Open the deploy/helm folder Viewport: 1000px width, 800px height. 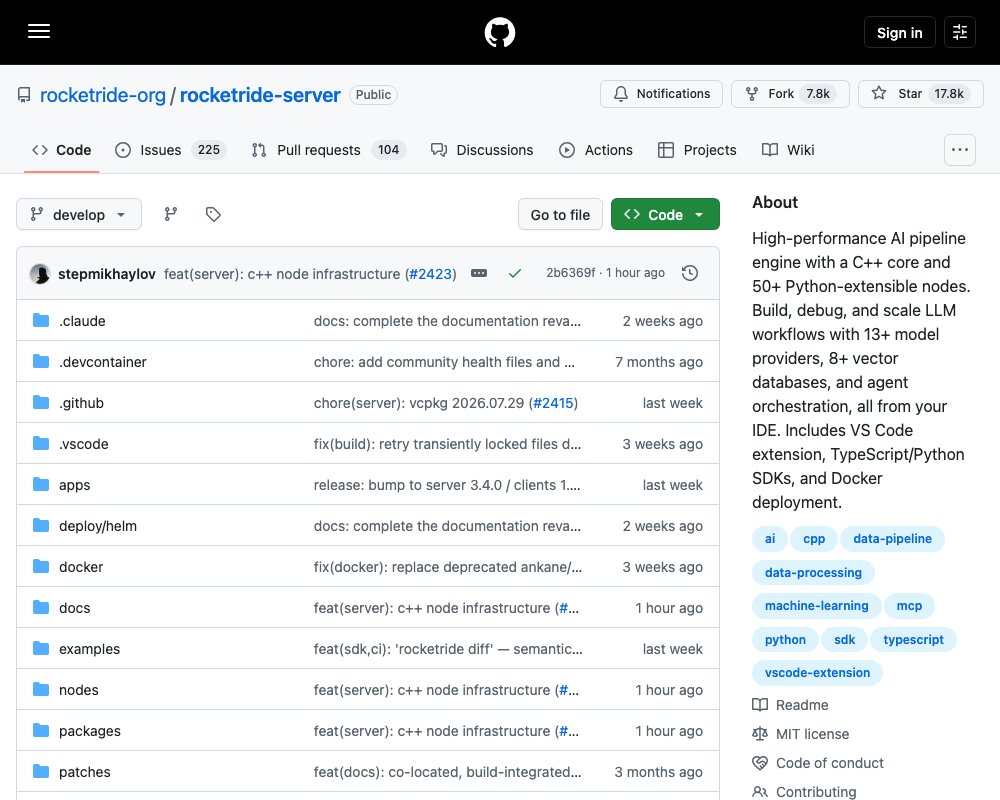pos(98,526)
